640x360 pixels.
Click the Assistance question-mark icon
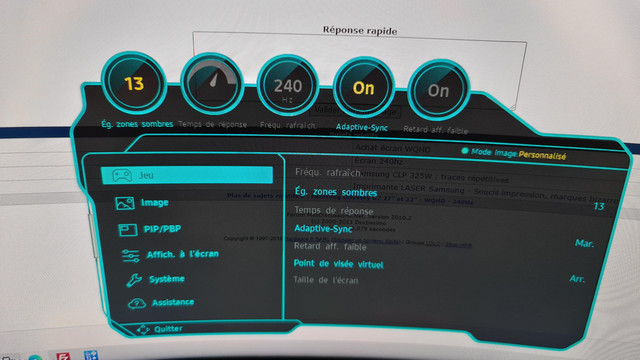click(x=137, y=303)
